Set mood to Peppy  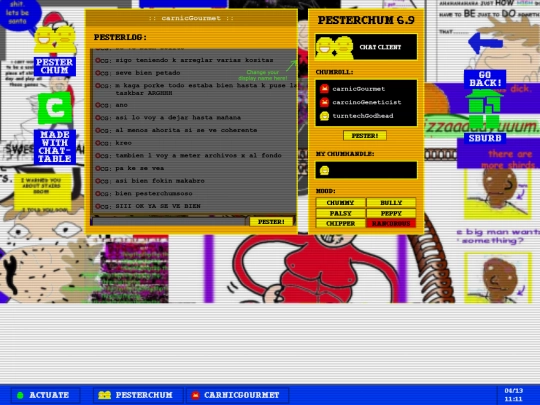391,213
